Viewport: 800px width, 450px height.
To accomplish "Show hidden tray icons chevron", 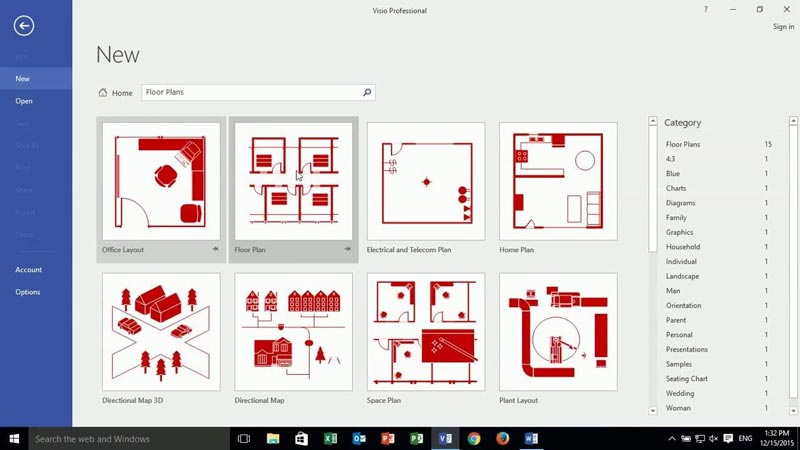I will 672,439.
